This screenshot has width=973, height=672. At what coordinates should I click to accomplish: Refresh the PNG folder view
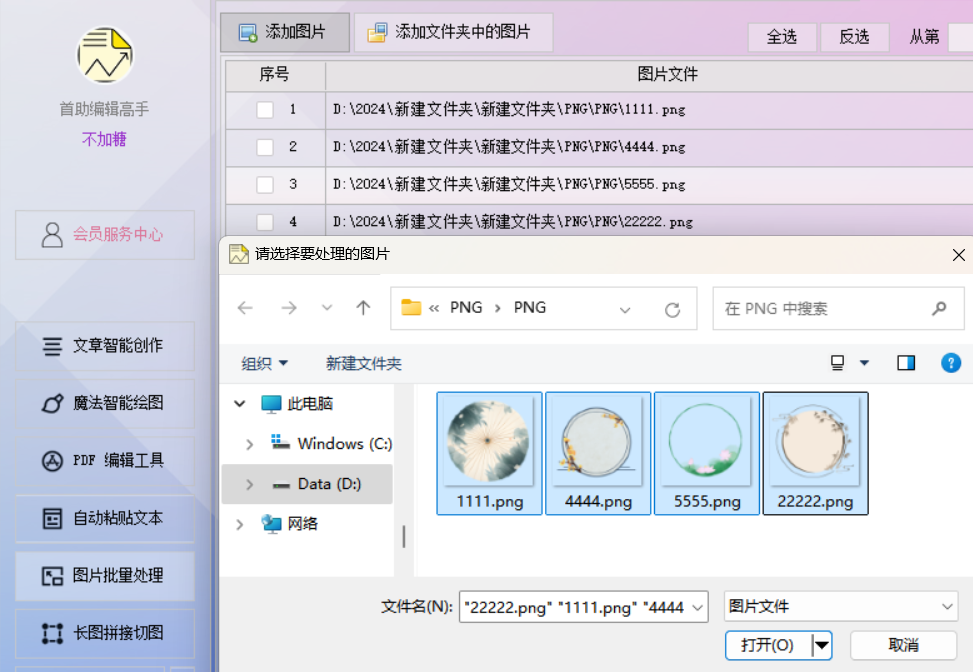pos(673,309)
